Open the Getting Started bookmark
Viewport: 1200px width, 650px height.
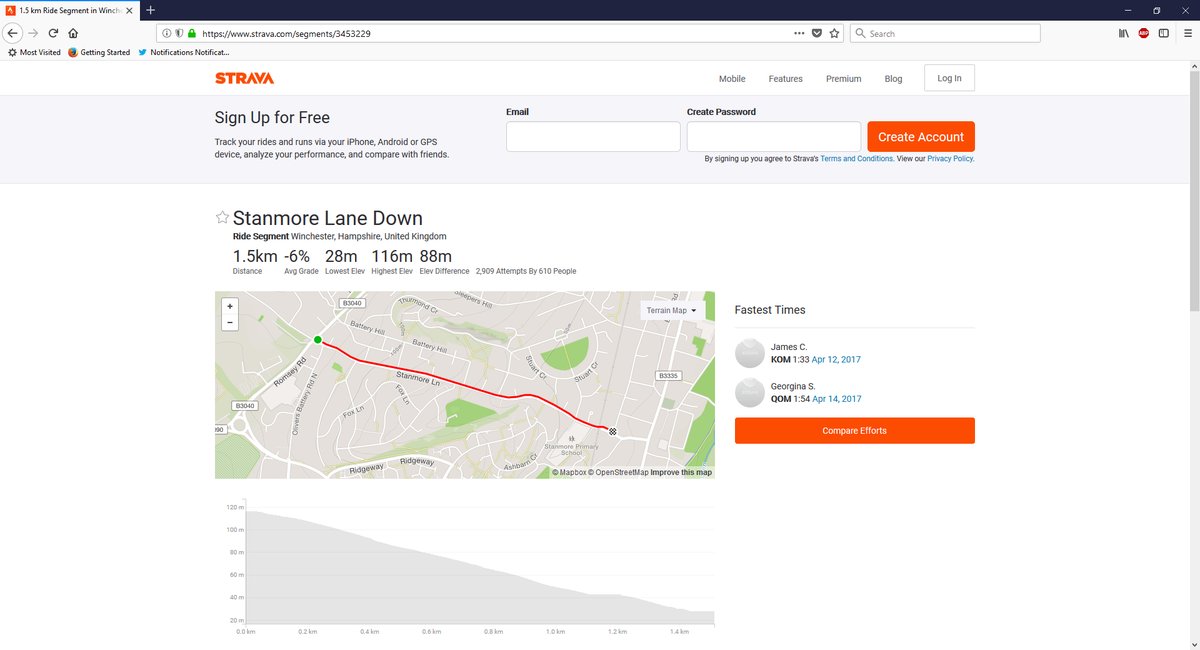(99, 52)
